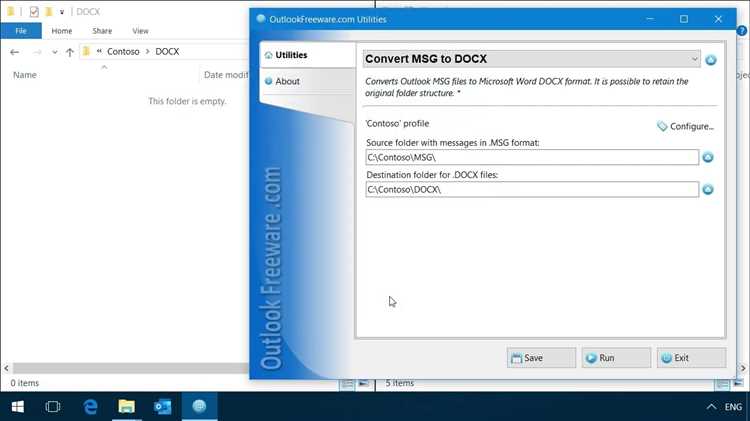Click Contoso in Explorer address bar

tap(123, 52)
